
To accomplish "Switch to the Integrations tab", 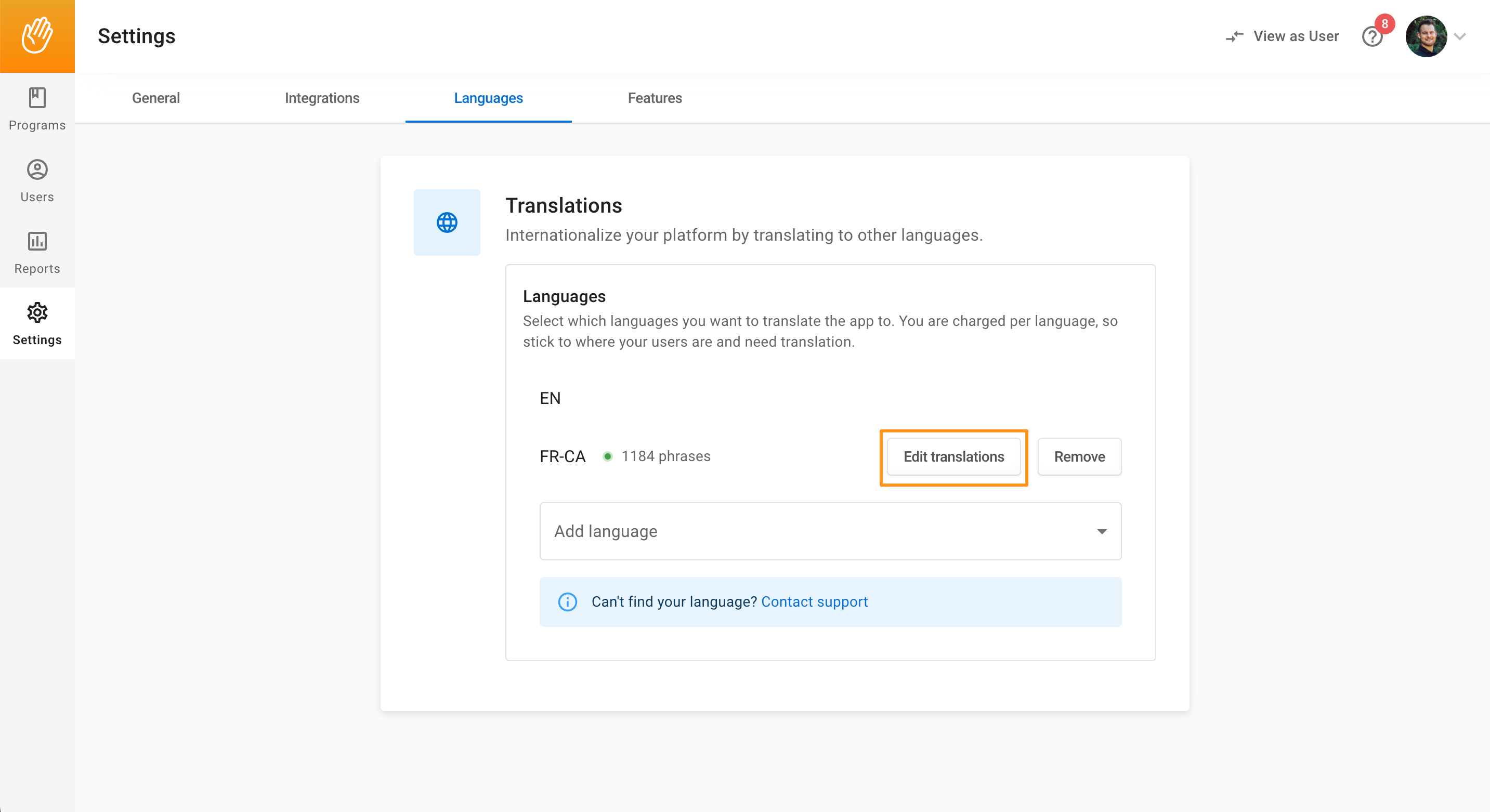I will pos(322,98).
